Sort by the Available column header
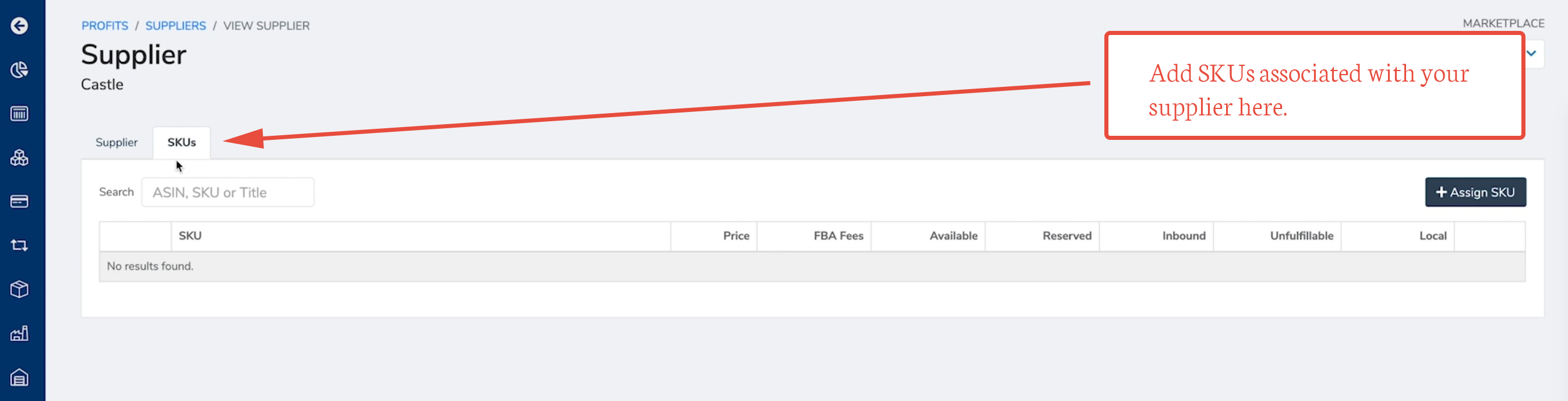 coord(953,236)
